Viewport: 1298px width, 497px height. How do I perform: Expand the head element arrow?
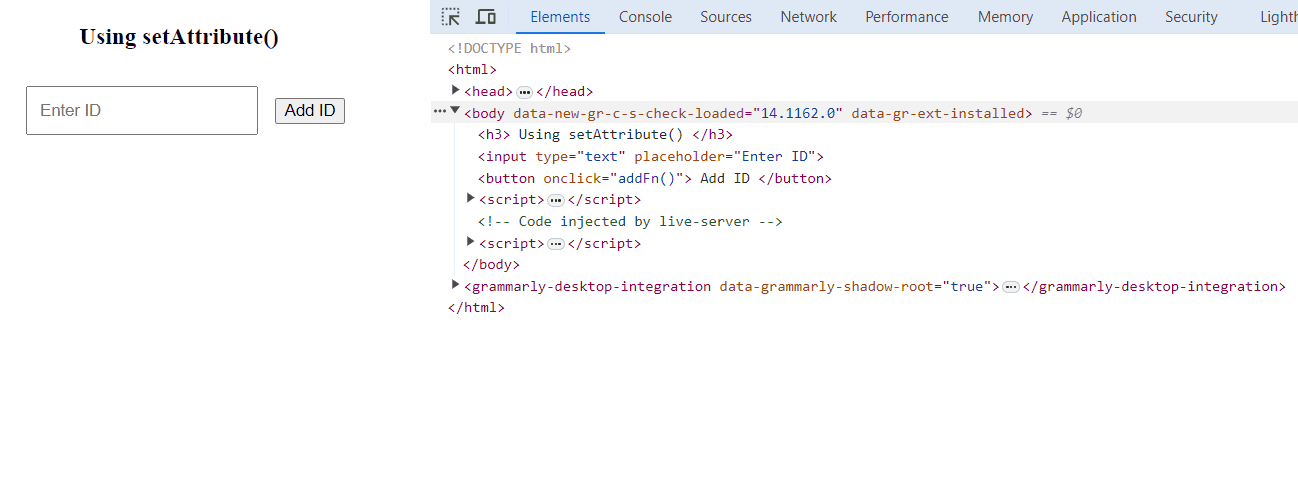456,91
